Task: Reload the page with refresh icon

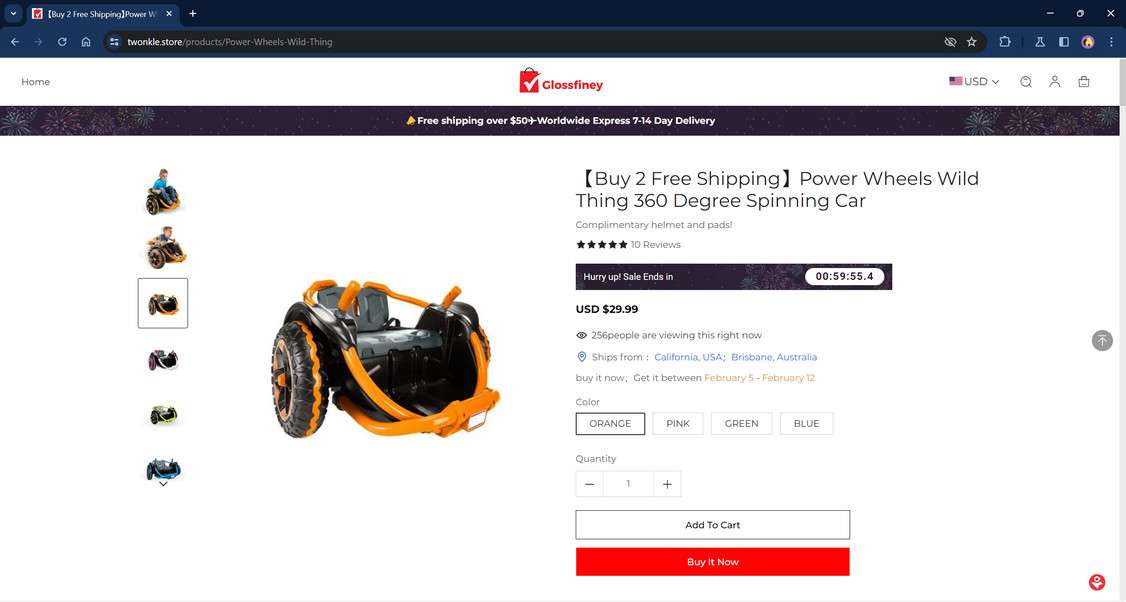Action: (62, 42)
